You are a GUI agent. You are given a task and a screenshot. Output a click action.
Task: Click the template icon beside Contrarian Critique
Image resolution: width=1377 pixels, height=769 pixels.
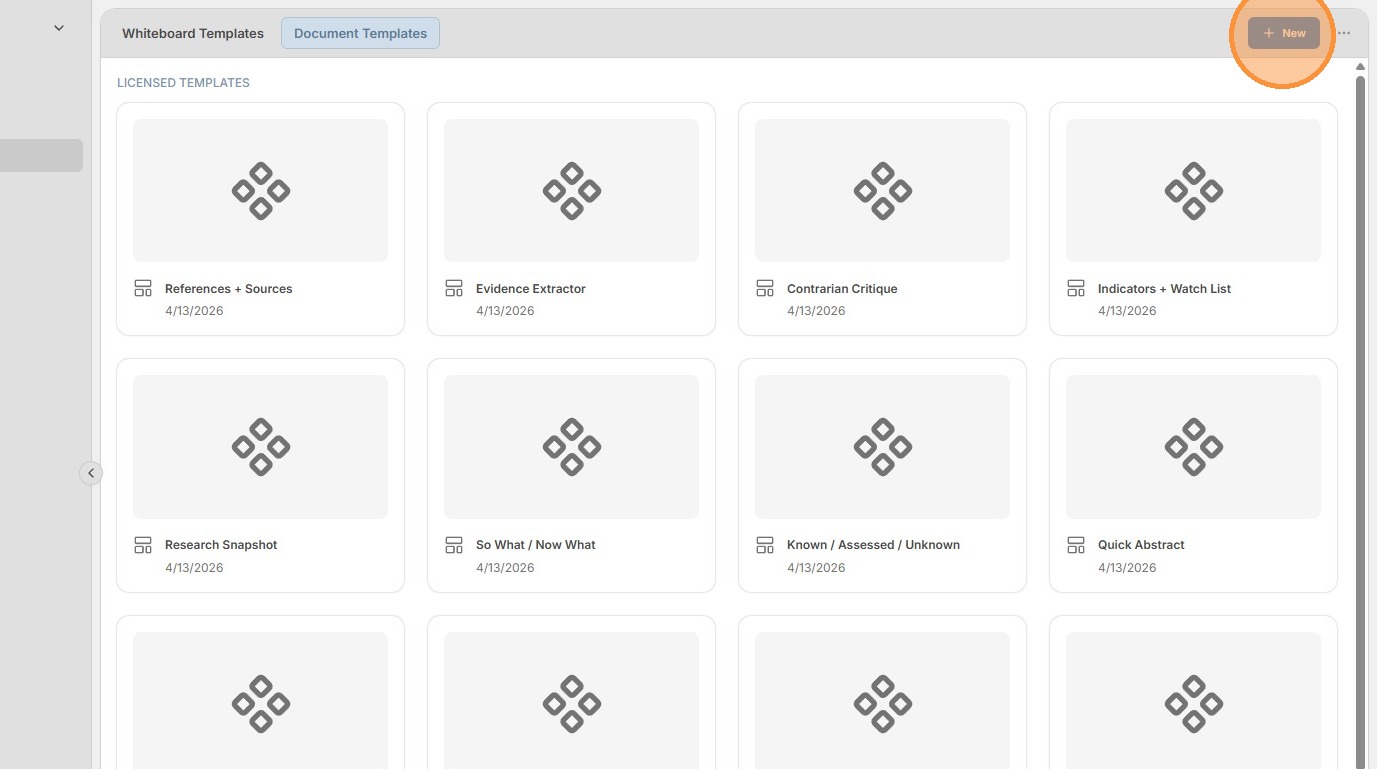[765, 288]
